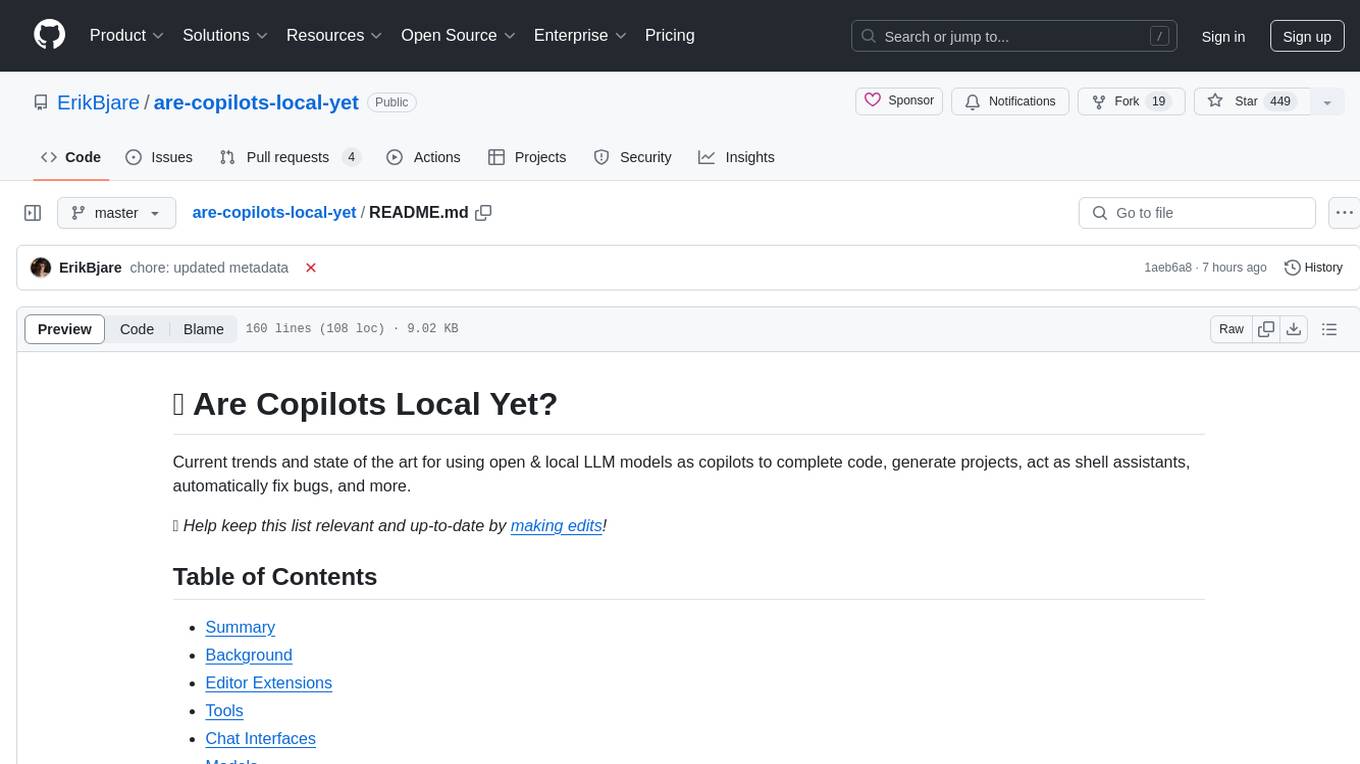Copy the README.md file path

(x=484, y=212)
